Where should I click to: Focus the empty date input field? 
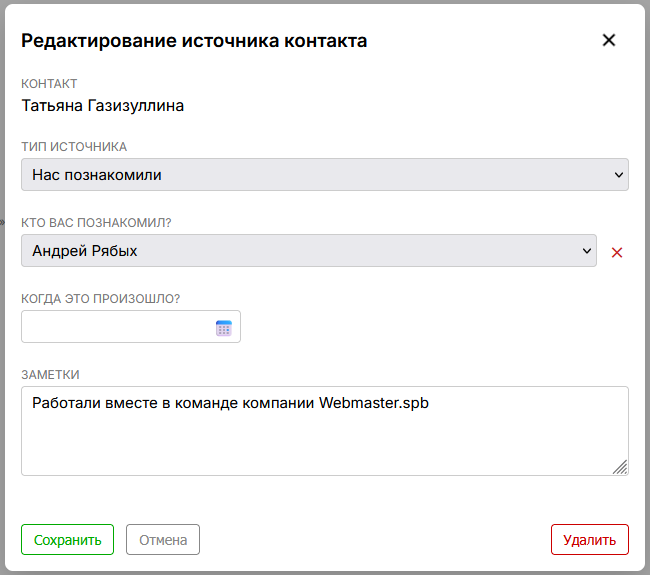click(117, 328)
